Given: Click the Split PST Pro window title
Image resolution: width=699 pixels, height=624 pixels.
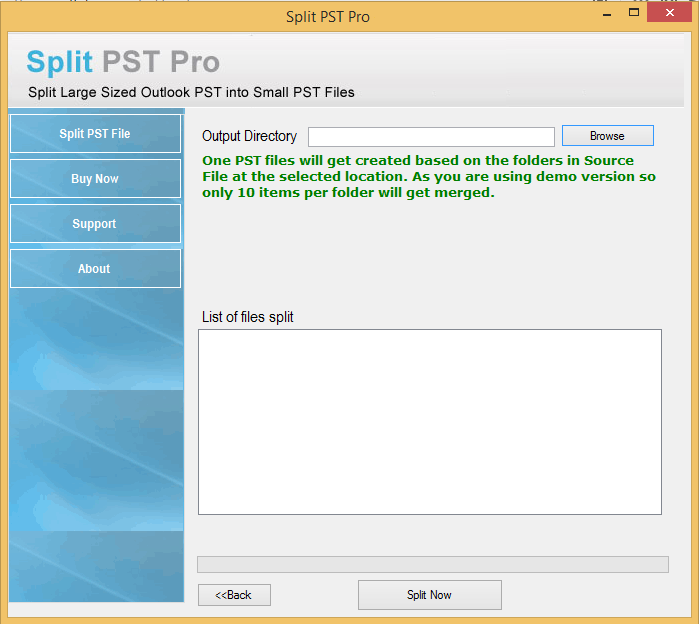Looking at the screenshot, I should [328, 17].
